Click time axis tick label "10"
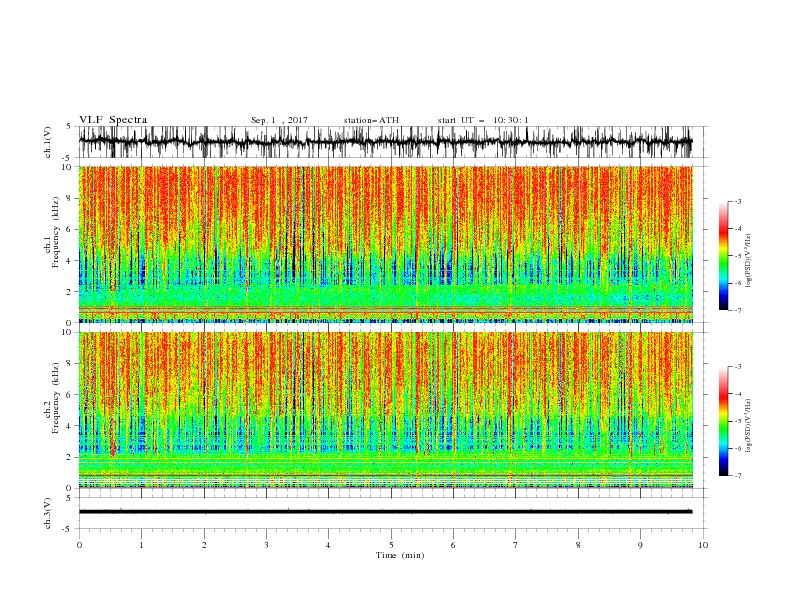 pos(703,545)
